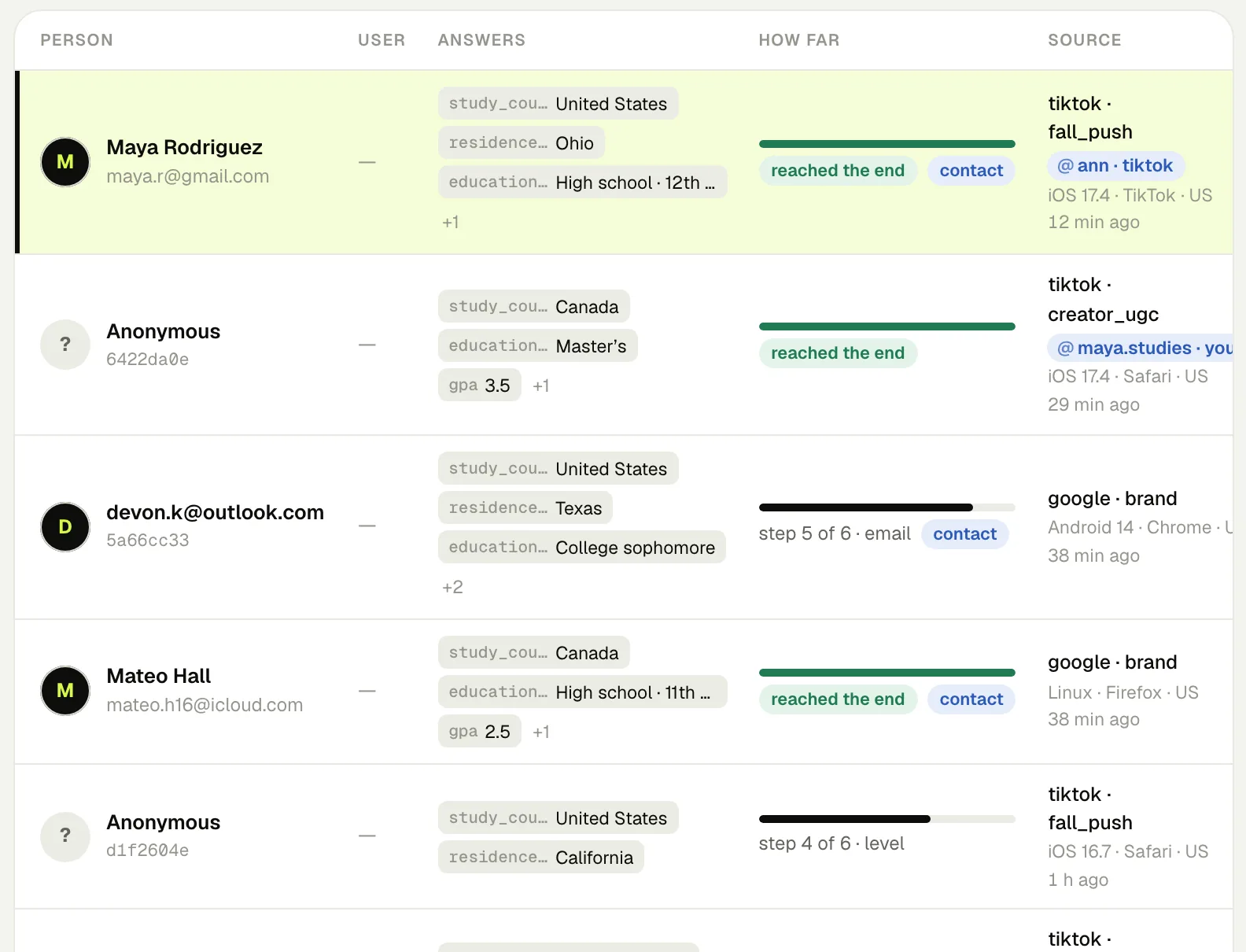Viewport: 1246px width, 952px height.
Task: Click the @maya.studies source tag
Action: [x=1140, y=348]
